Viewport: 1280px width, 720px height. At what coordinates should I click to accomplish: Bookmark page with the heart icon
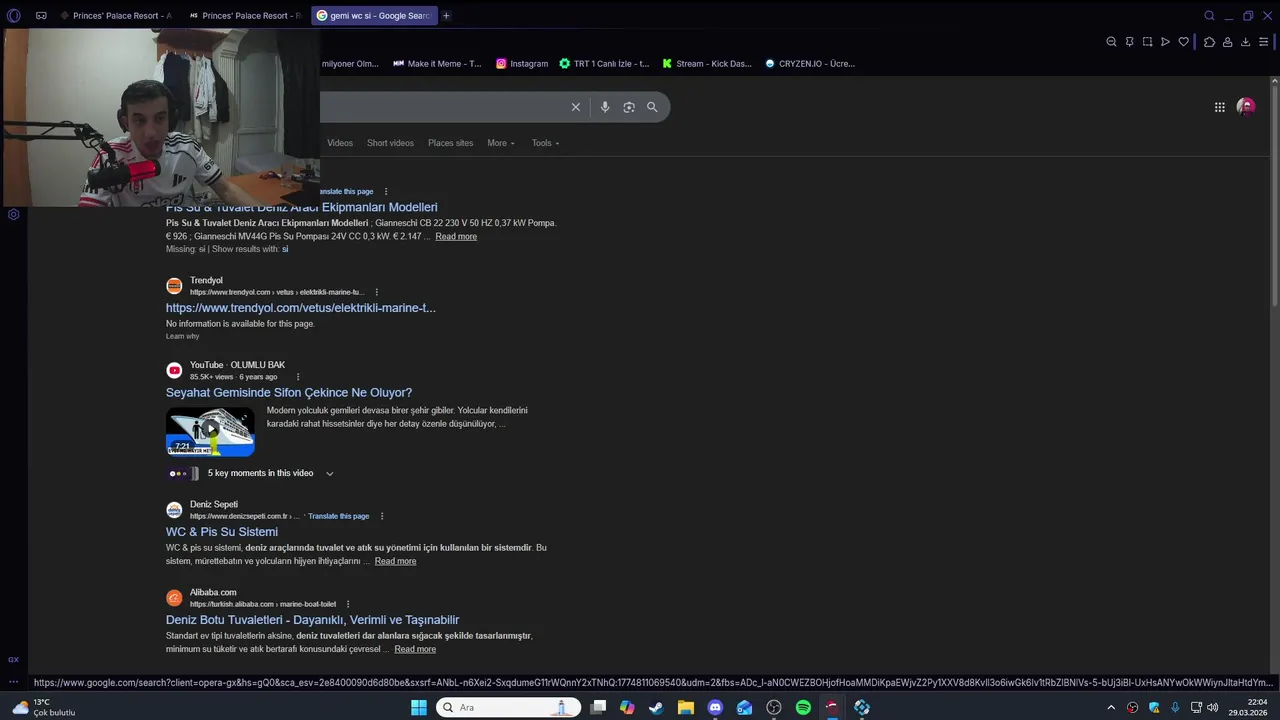1184,42
